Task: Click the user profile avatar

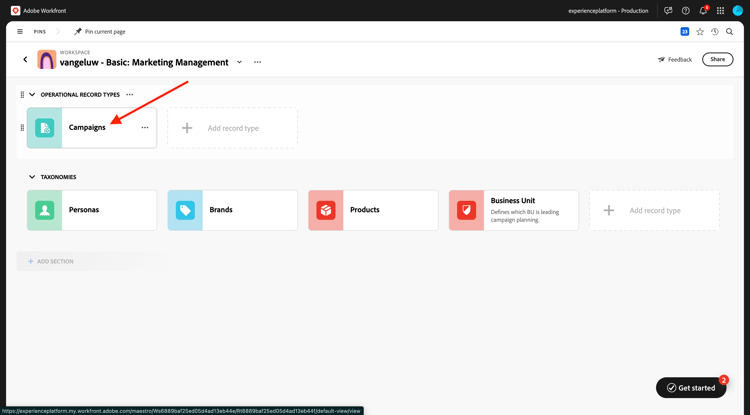Action: click(738, 11)
